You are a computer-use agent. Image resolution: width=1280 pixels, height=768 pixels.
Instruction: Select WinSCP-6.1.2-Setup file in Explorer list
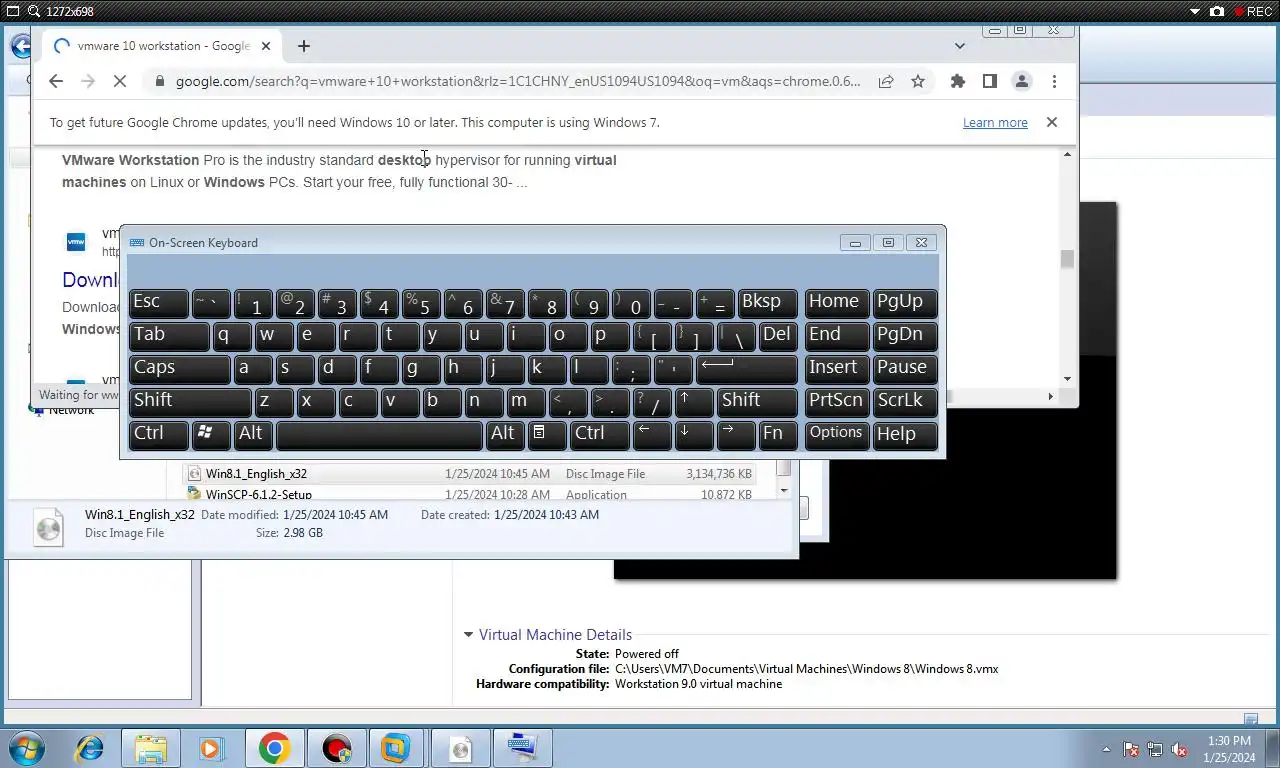click(470, 494)
